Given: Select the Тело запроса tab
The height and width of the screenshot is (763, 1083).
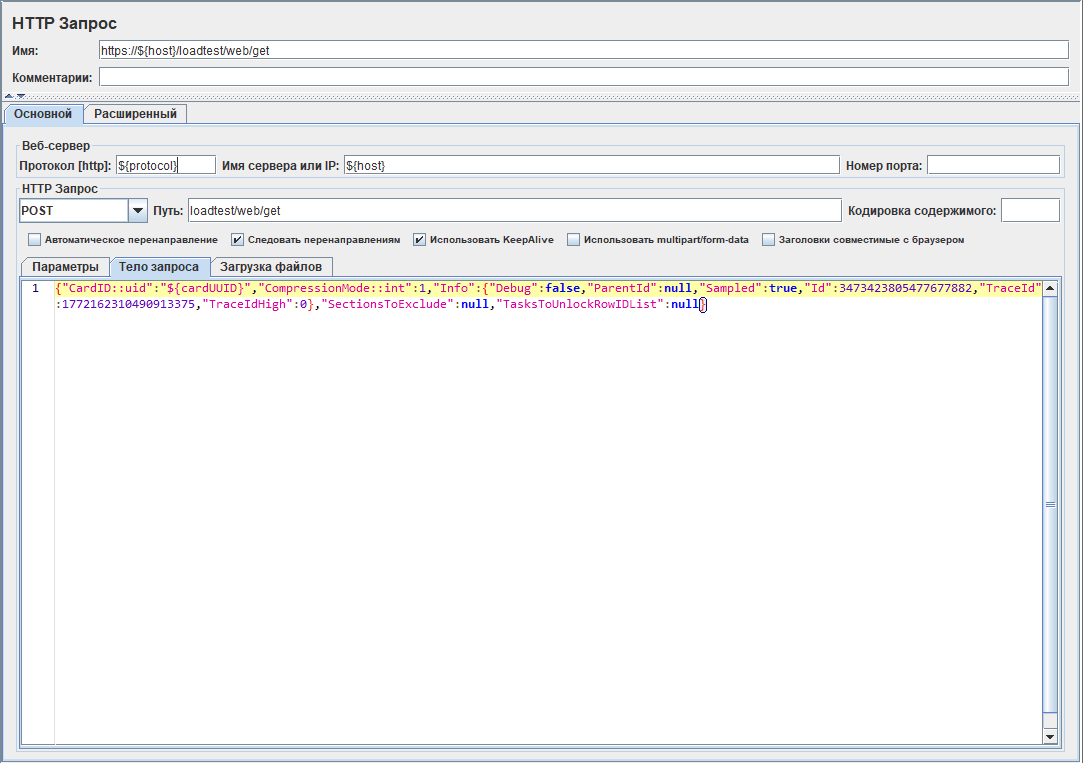Looking at the screenshot, I should coord(159,267).
